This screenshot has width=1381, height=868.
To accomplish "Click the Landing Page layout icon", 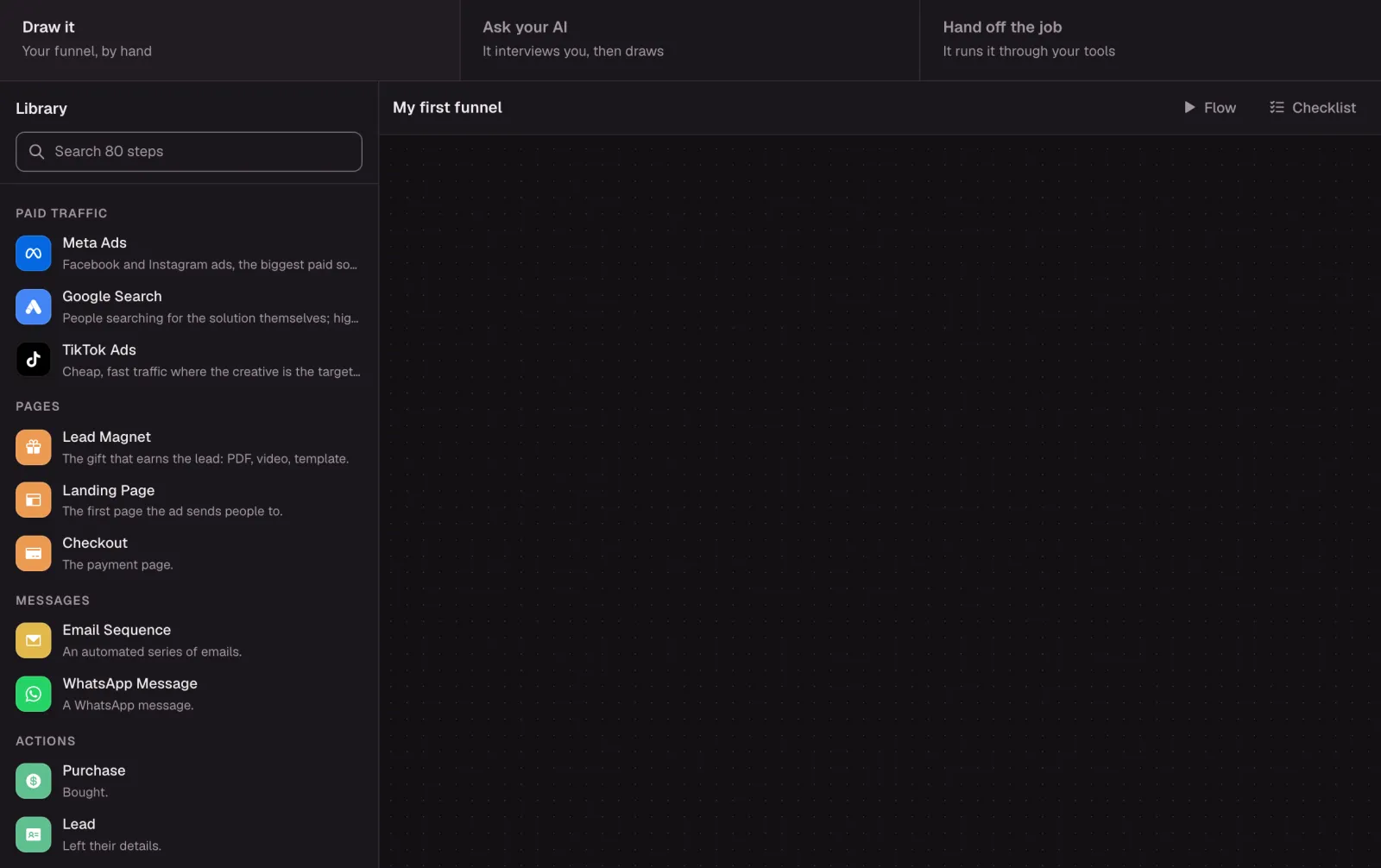I will pyautogui.click(x=33, y=500).
